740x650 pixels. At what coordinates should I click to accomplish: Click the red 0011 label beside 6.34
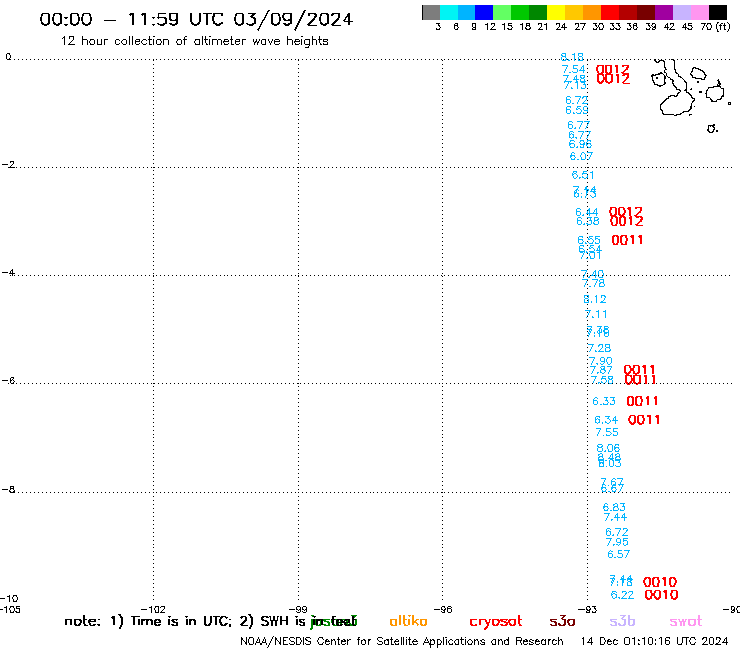tap(644, 420)
